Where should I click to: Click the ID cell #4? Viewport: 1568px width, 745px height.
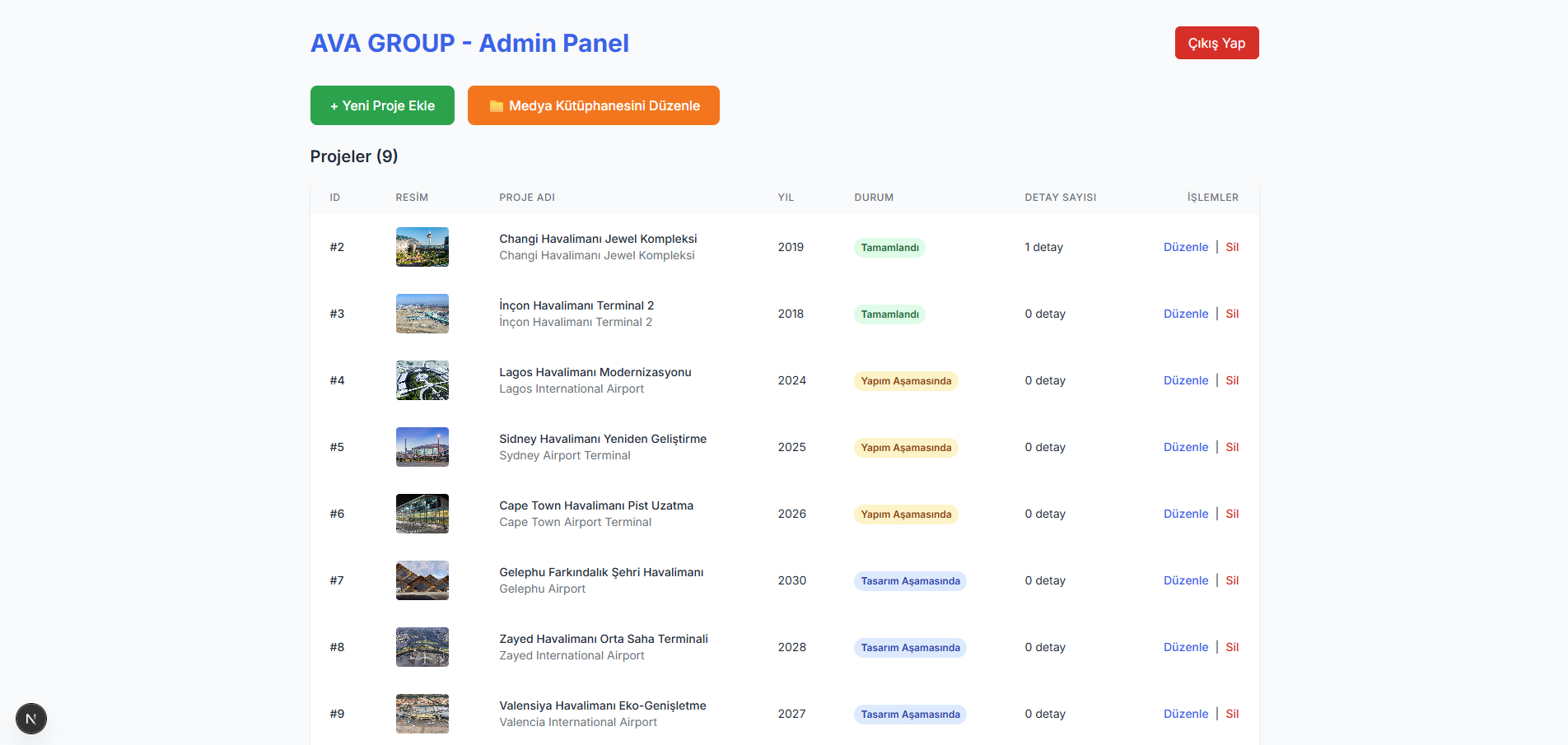point(337,380)
